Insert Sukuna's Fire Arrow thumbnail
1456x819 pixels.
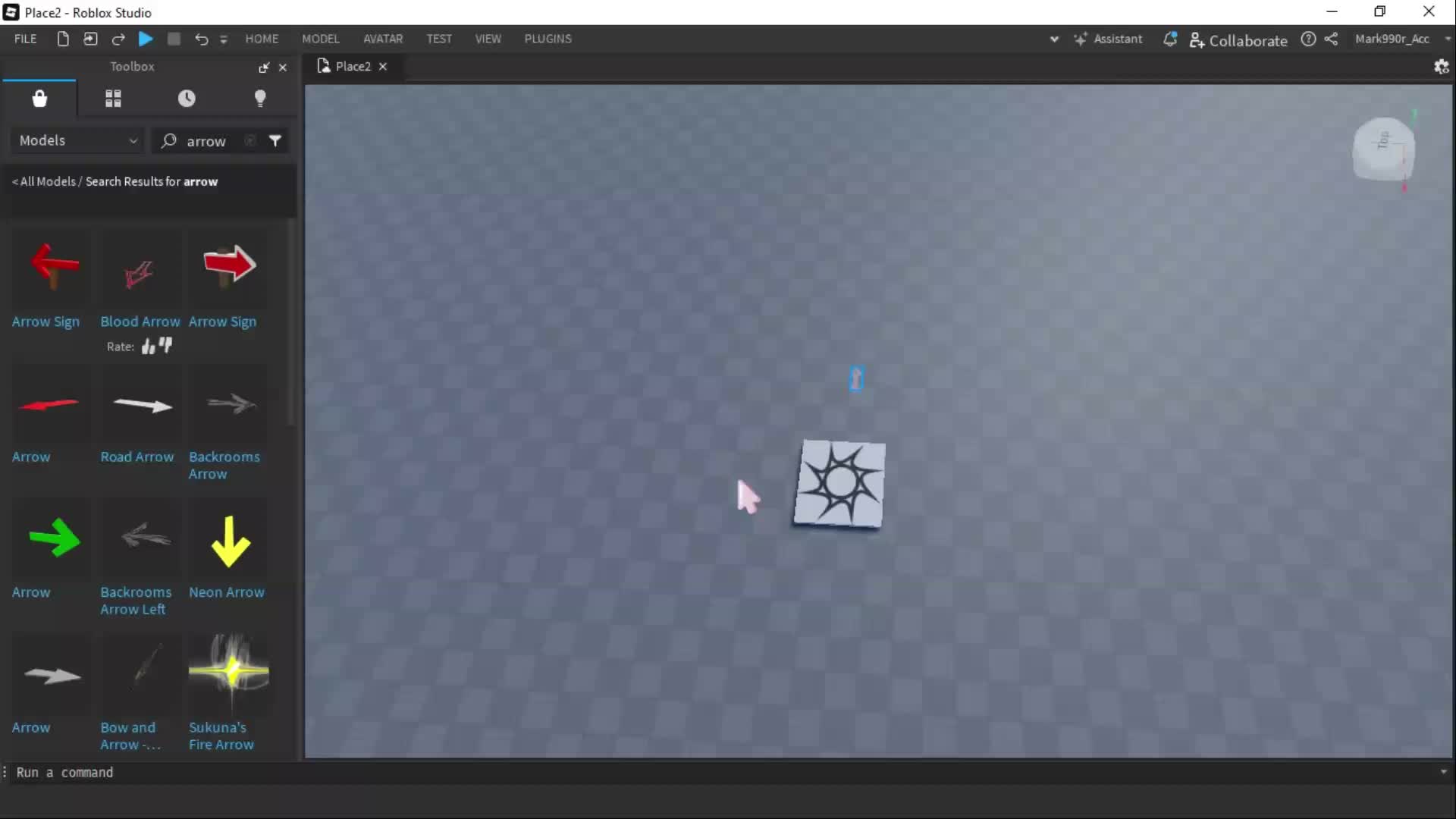tap(228, 674)
